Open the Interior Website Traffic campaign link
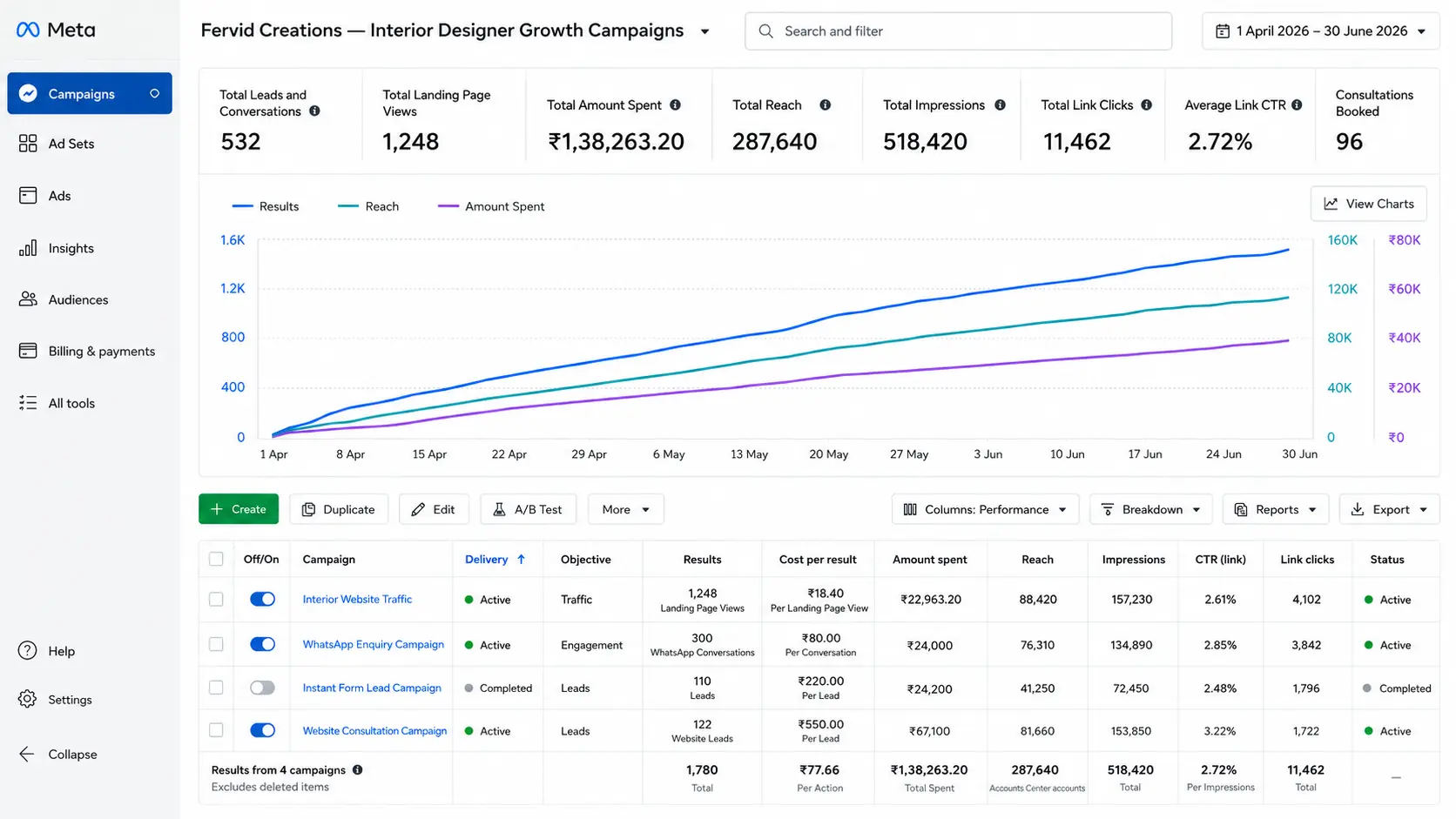The width and height of the screenshot is (1456, 819). tap(357, 600)
